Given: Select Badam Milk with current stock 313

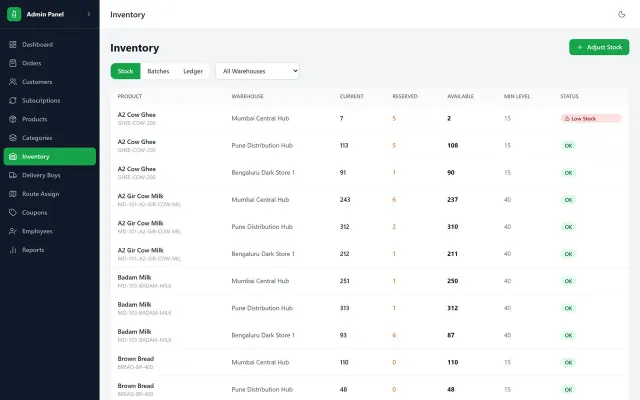Looking at the screenshot, I should pos(369,308).
